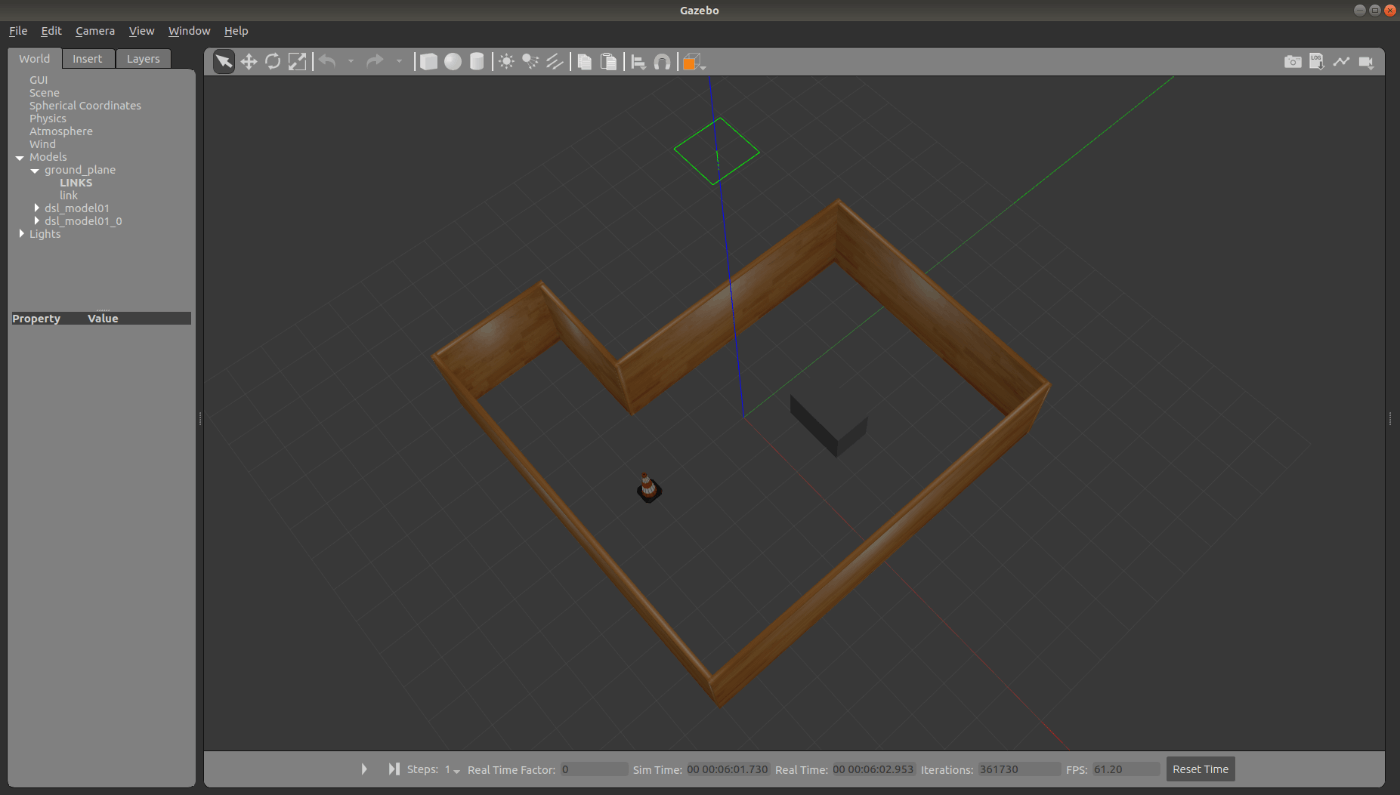Change the view angle via orange cube
1400x795 pixels.
point(693,62)
